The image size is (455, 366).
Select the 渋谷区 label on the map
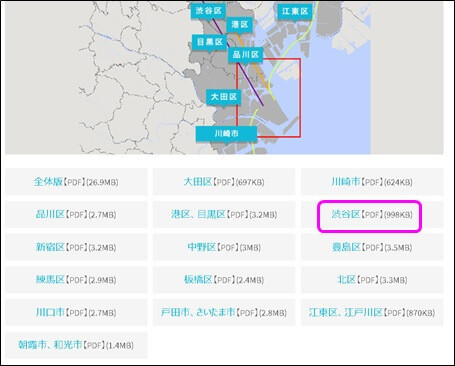208,11
